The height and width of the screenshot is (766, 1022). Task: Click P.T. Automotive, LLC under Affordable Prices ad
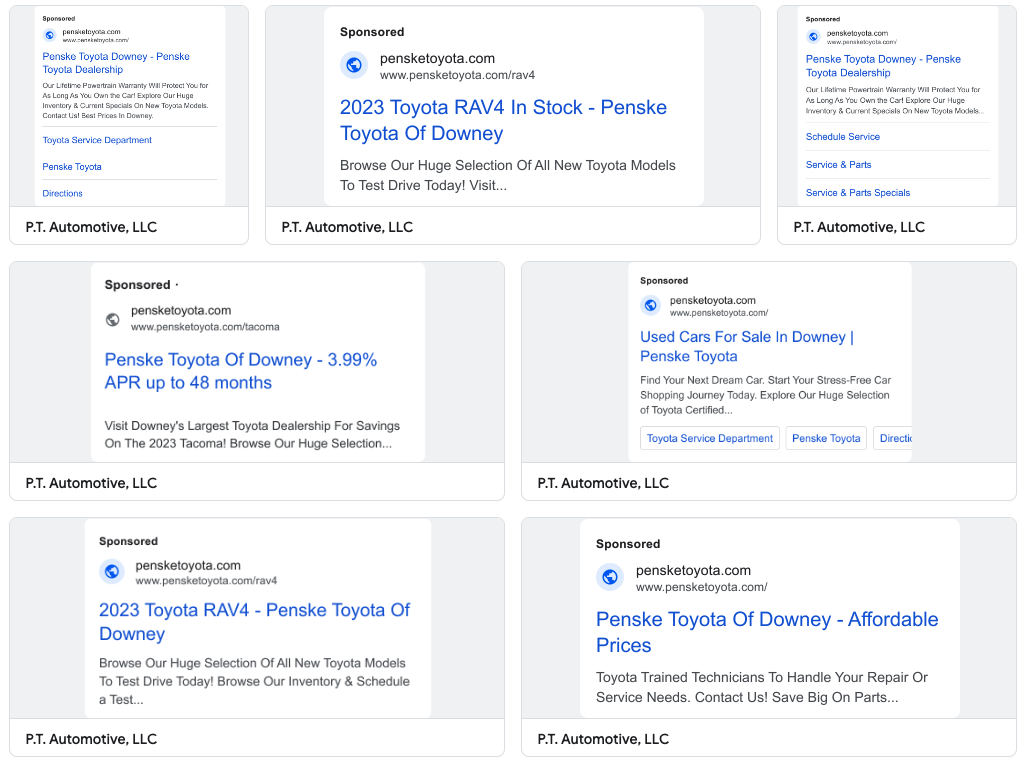point(603,739)
